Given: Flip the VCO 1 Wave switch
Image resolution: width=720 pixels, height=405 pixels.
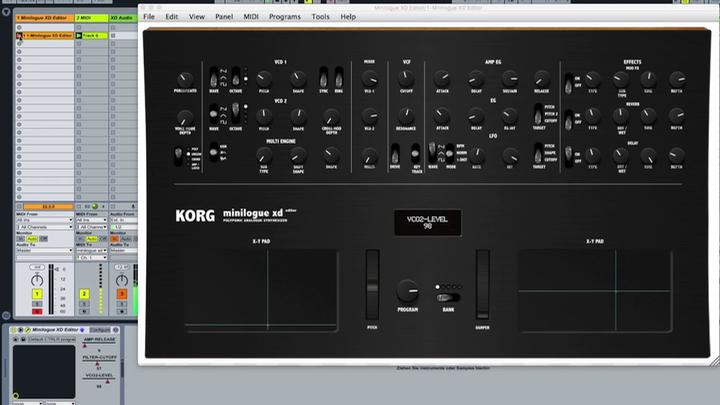Looking at the screenshot, I should point(214,78).
